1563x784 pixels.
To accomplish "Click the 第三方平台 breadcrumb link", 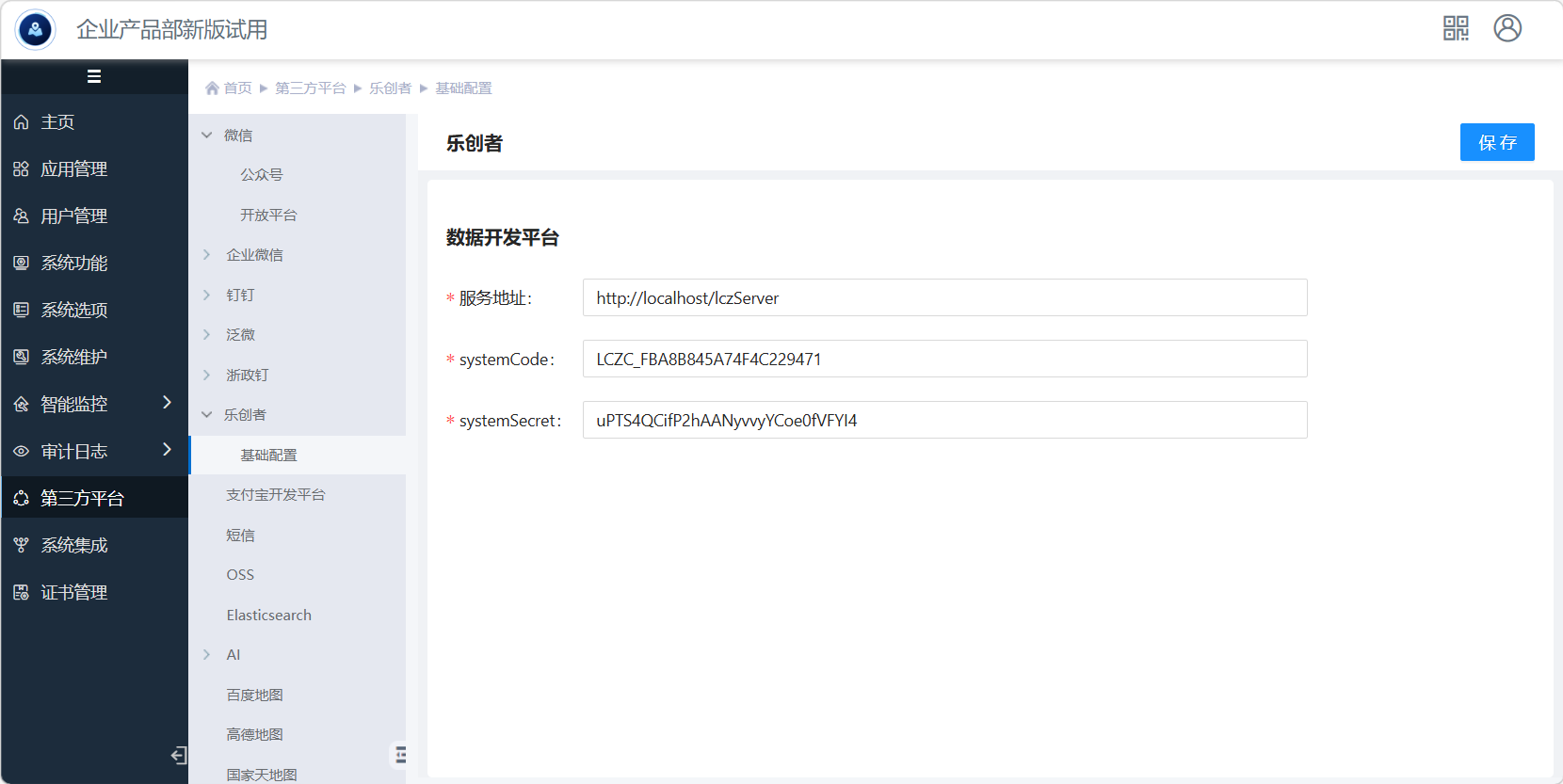I will point(310,88).
